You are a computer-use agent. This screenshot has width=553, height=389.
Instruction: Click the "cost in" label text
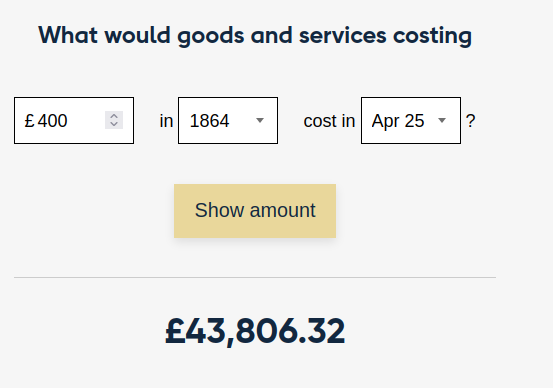(329, 121)
